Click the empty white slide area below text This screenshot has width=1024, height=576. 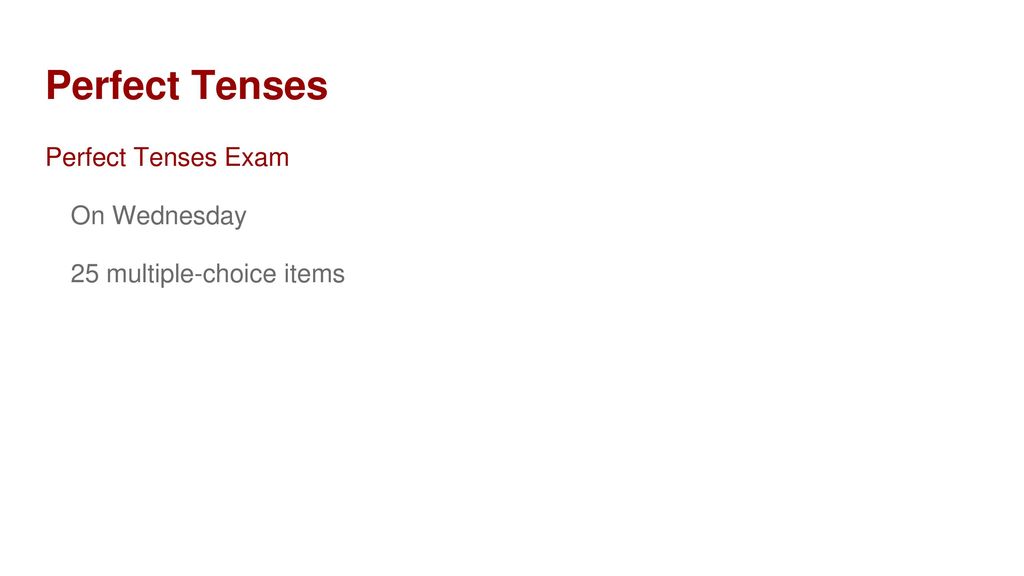tap(512, 431)
